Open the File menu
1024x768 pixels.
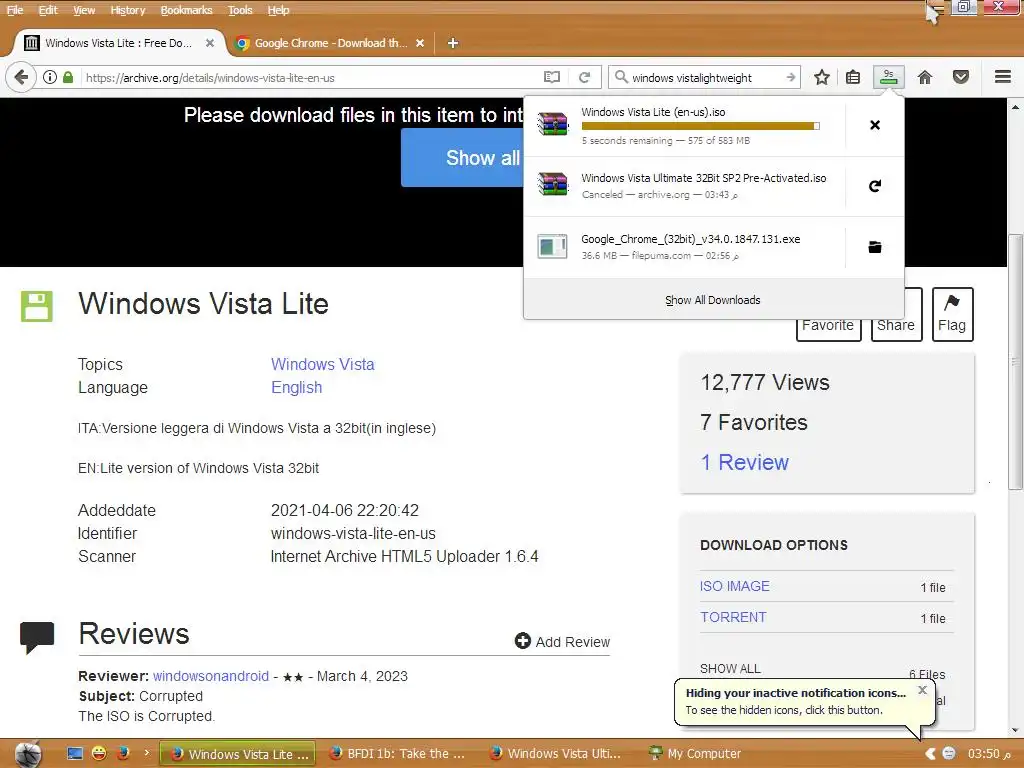point(14,10)
